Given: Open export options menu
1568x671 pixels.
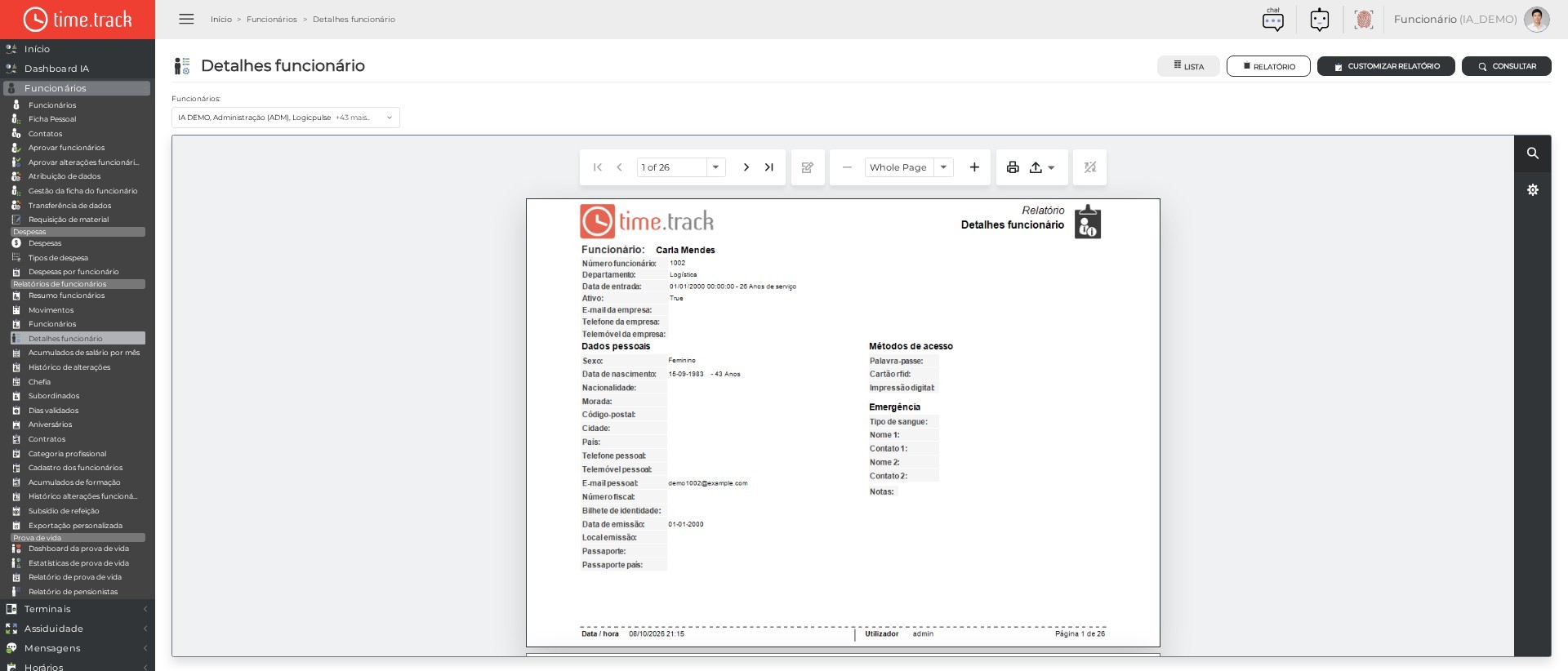Looking at the screenshot, I should pyautogui.click(x=1042, y=167).
